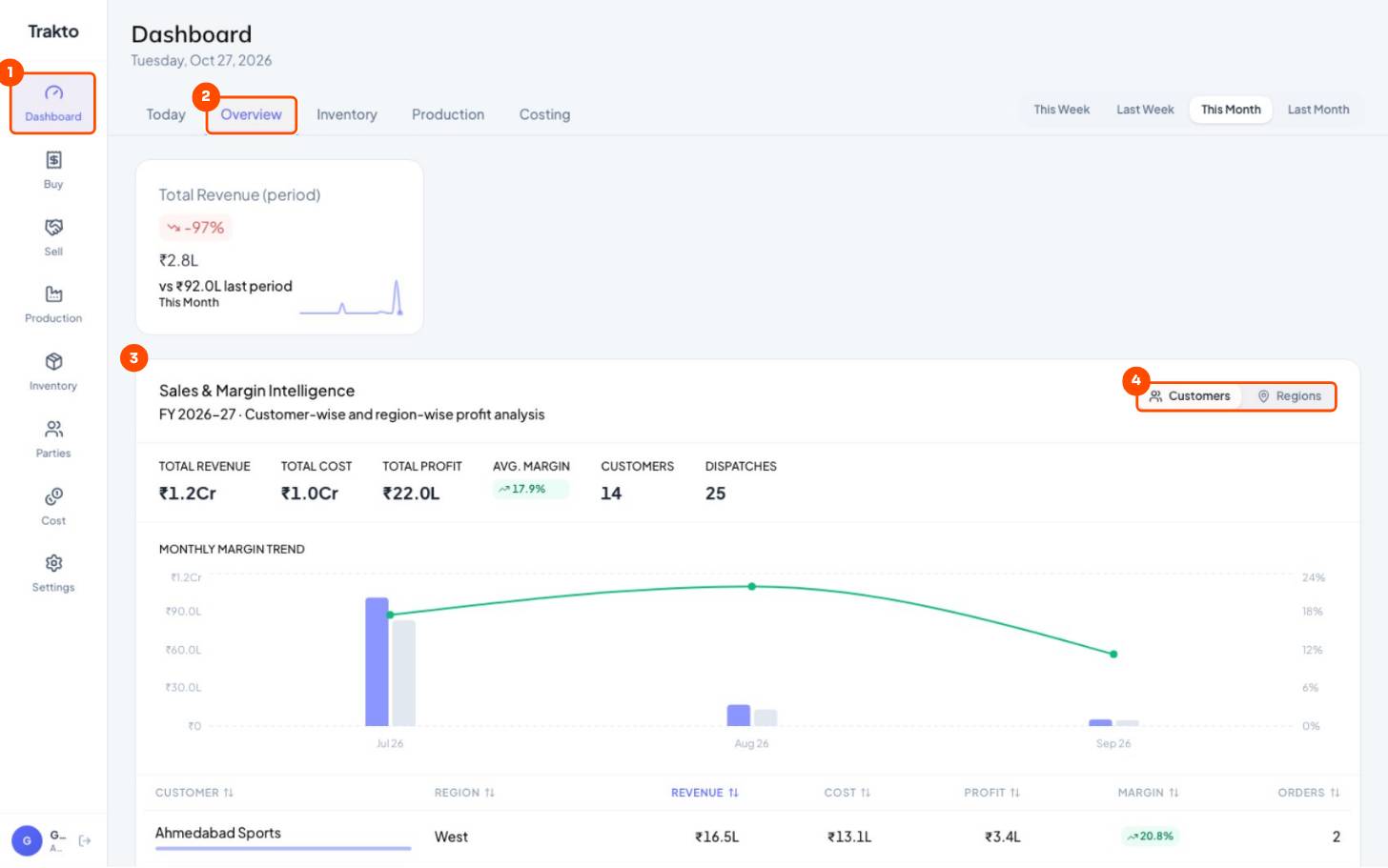
Task: Open the Cost coins icon
Action: [53, 496]
